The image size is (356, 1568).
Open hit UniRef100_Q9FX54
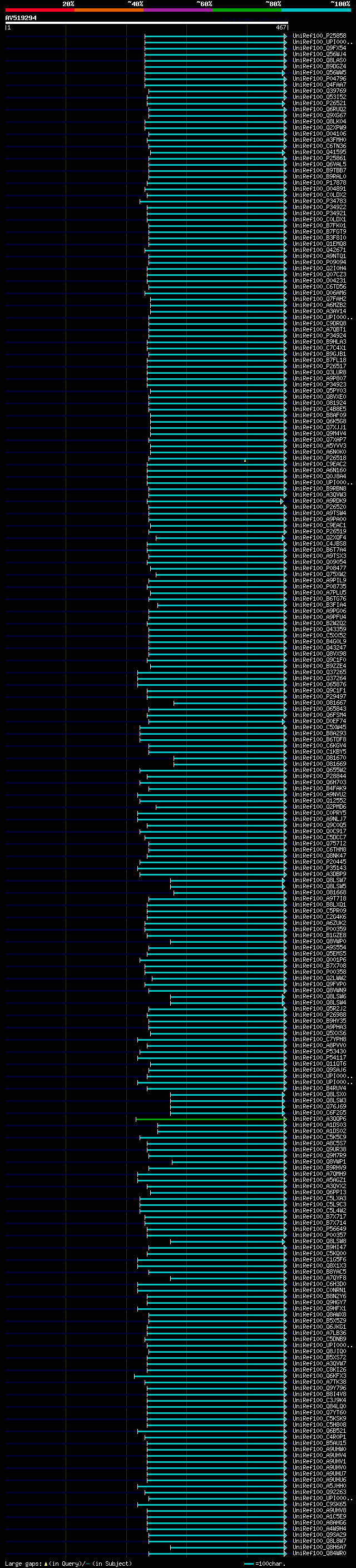[319, 48]
